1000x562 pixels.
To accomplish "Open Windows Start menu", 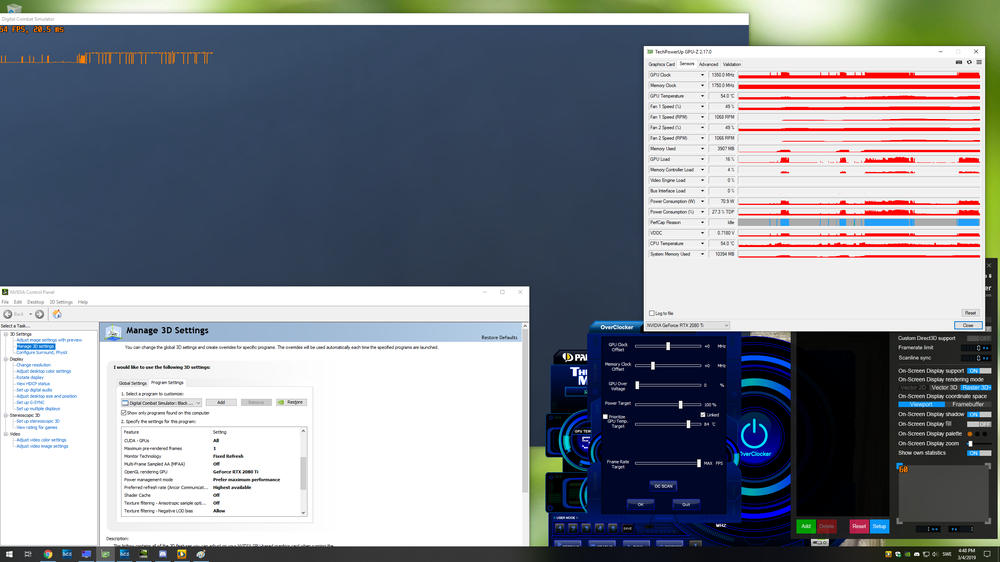I will pos(9,554).
